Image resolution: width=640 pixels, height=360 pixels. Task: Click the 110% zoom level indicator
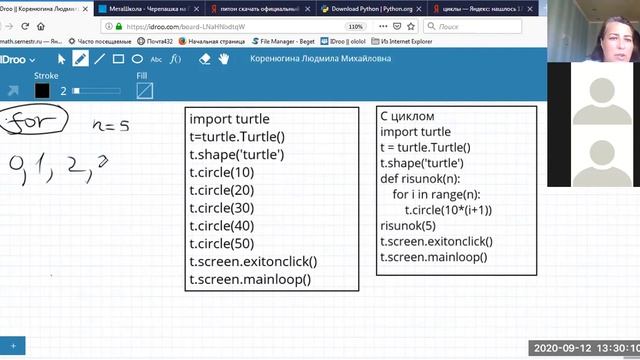pos(355,27)
